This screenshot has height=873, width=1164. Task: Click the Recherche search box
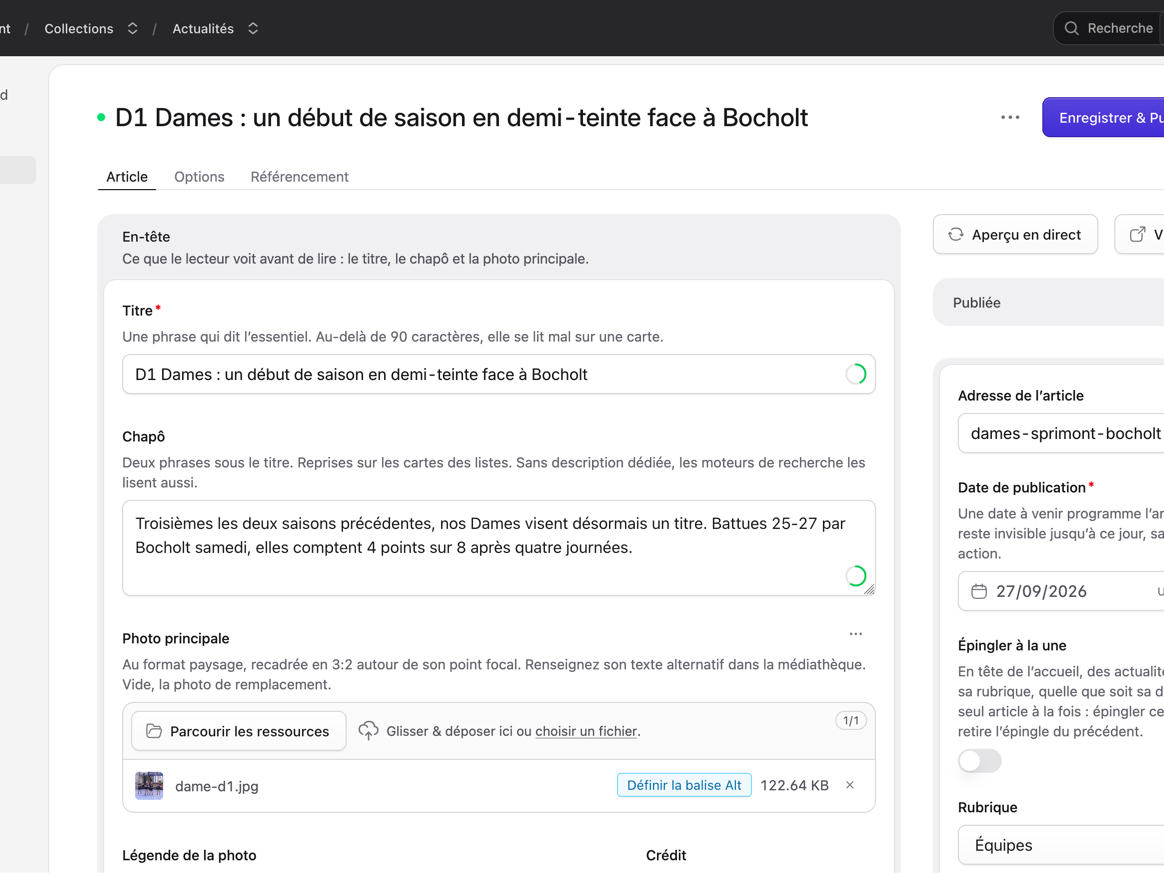tap(1108, 28)
